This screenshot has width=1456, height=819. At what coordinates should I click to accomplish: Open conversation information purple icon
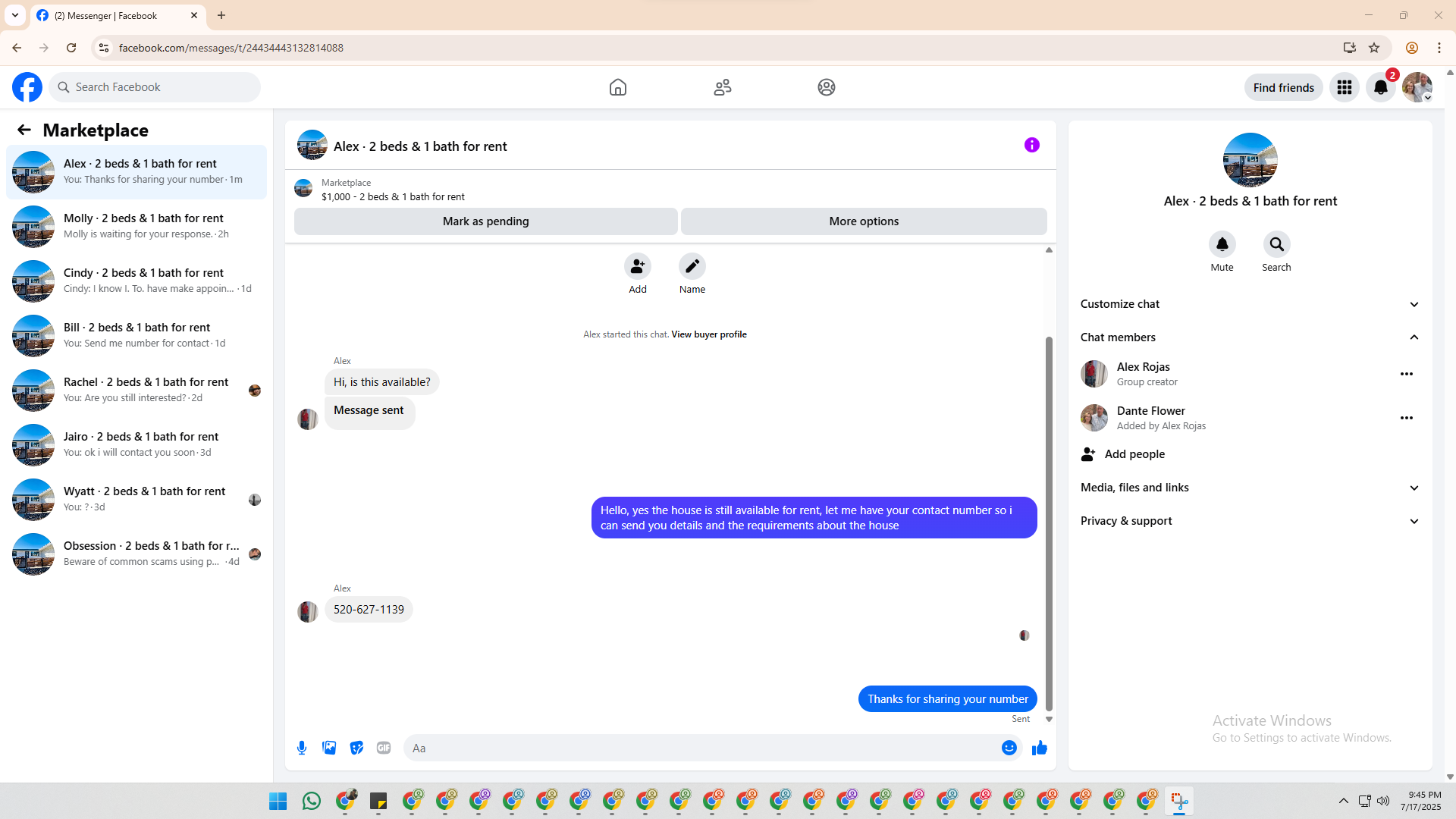tap(1032, 145)
